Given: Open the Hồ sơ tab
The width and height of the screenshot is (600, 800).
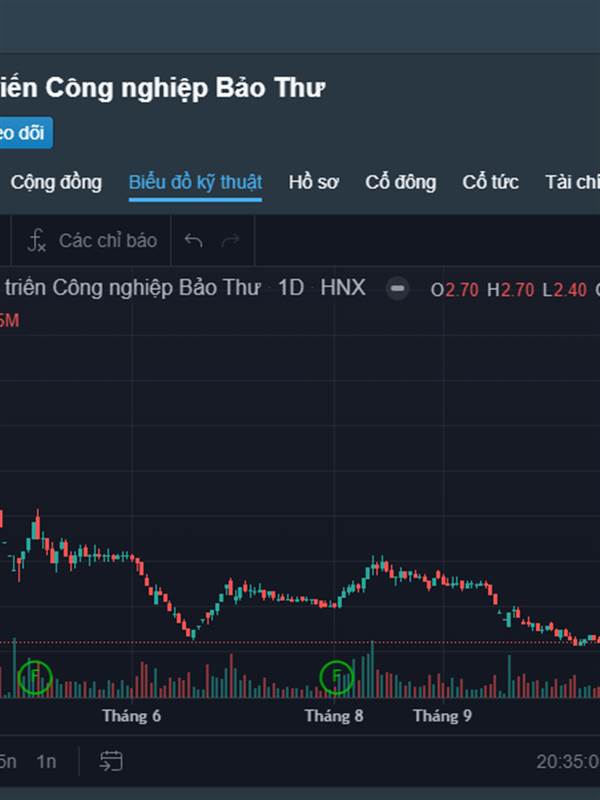Looking at the screenshot, I should coord(313,182).
